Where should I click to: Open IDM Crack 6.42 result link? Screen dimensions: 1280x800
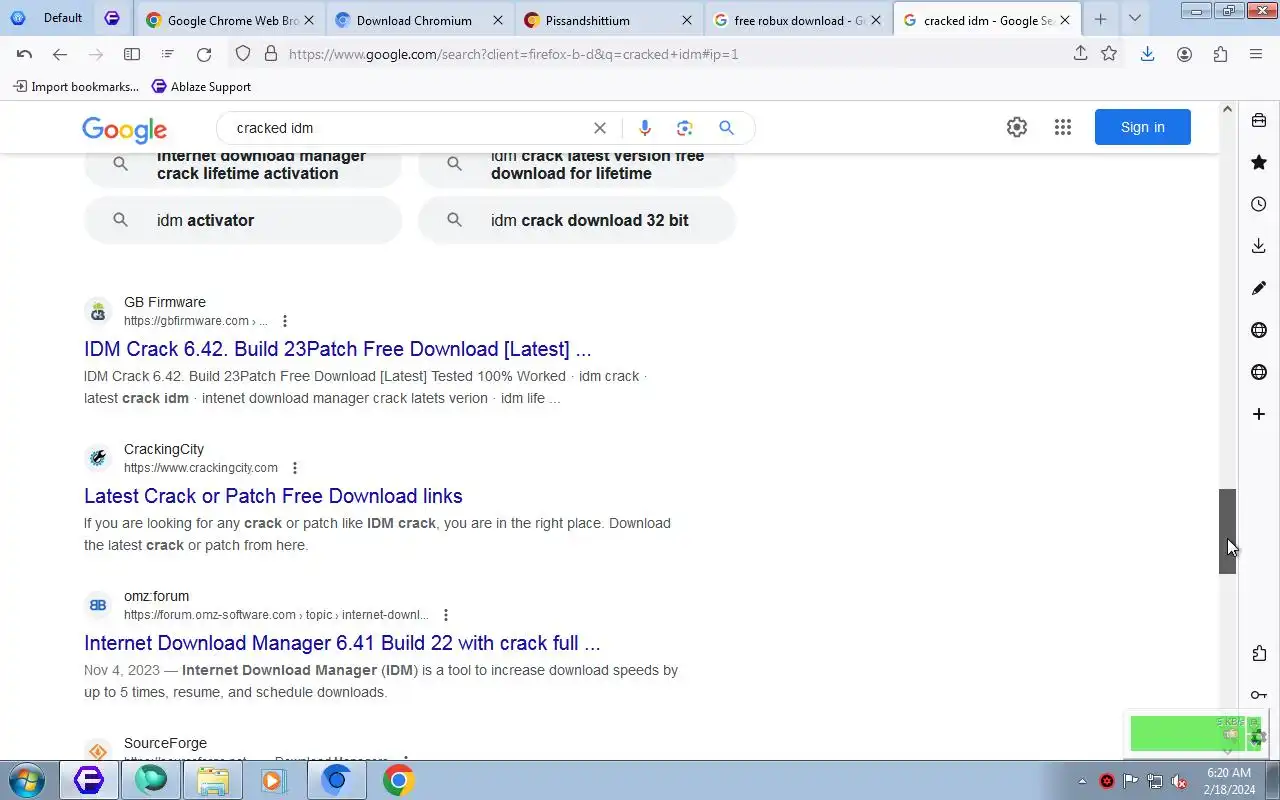tap(338, 349)
